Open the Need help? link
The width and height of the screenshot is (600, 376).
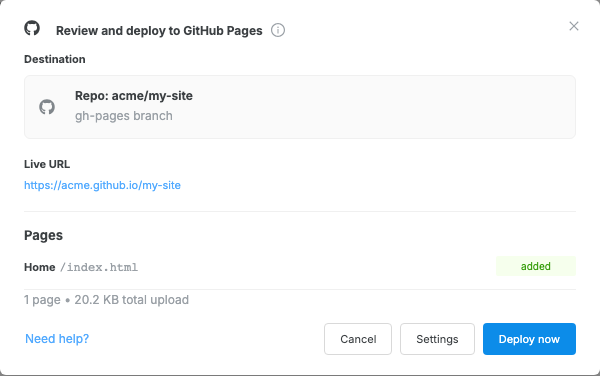pyautogui.click(x=57, y=339)
